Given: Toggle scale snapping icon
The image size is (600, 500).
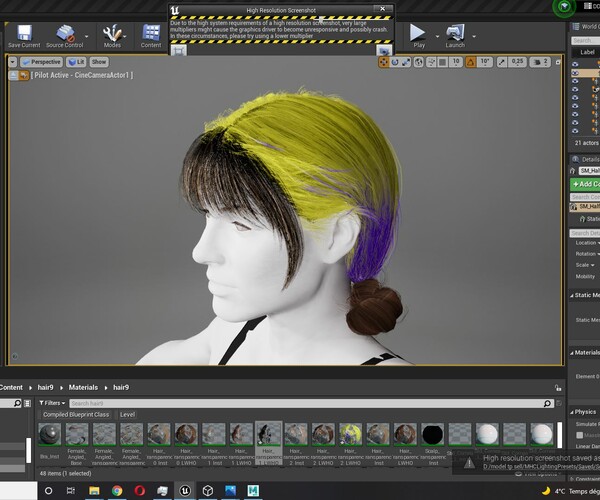Looking at the screenshot, I should 502,62.
